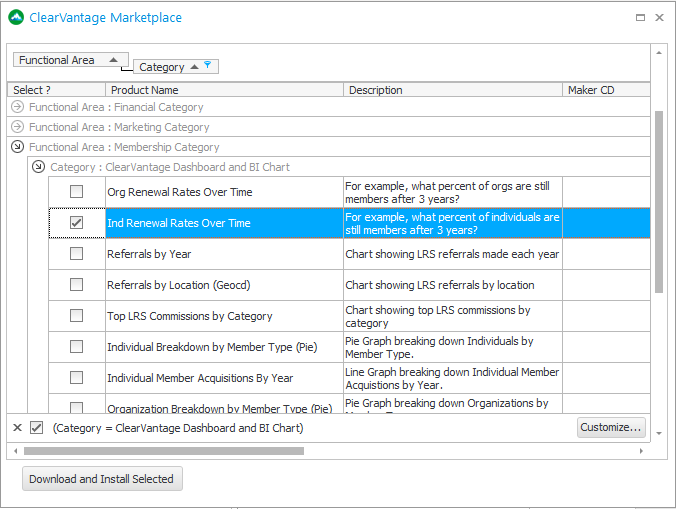Screen dimensions: 676x509
Task: Click description about orgs still members
Action: tap(447, 192)
